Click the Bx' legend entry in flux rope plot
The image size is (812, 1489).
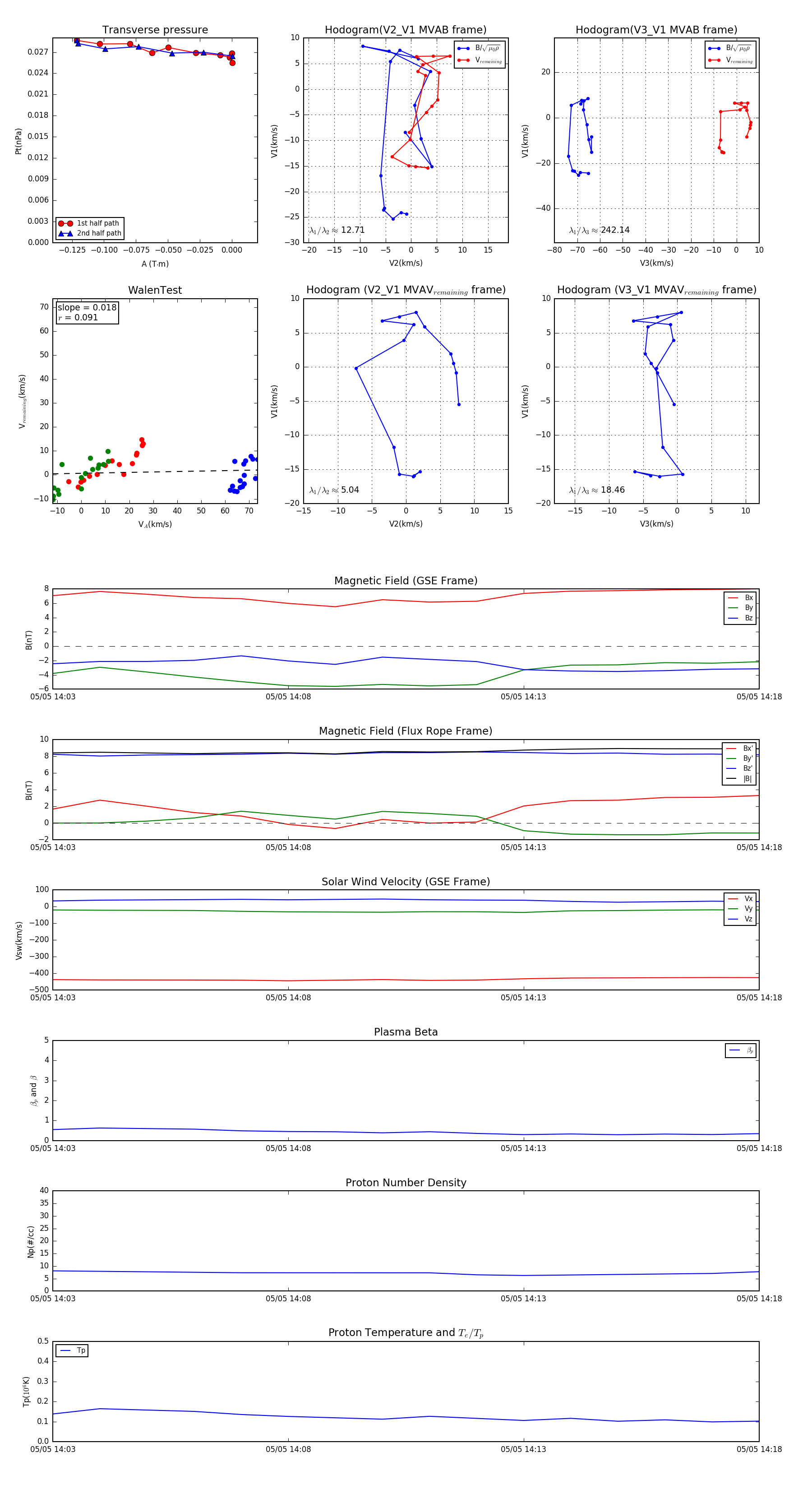[x=739, y=748]
